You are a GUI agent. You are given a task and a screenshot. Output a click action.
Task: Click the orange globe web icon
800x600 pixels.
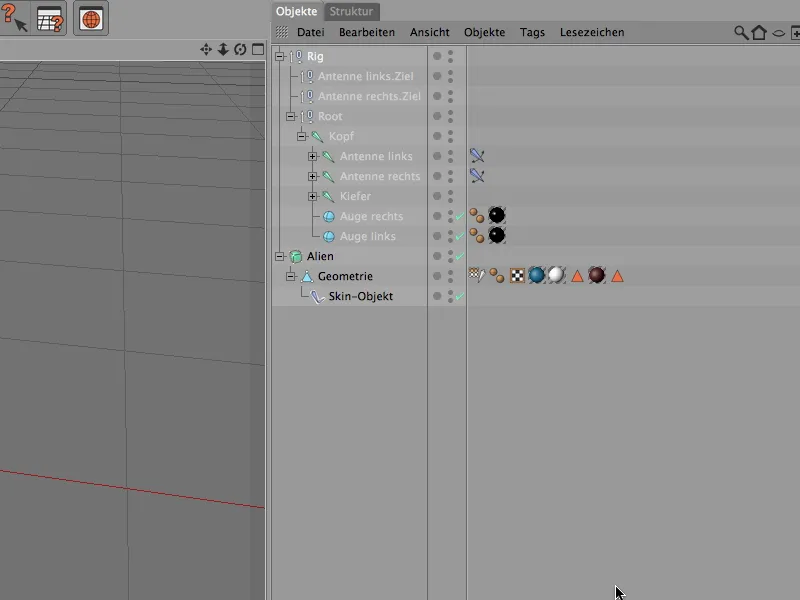click(91, 19)
